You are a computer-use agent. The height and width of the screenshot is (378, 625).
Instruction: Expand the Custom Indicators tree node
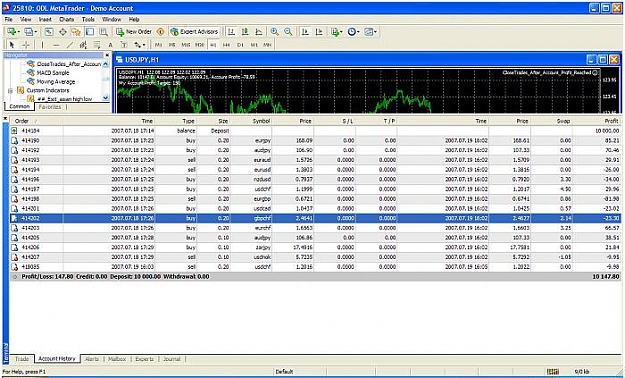10,91
